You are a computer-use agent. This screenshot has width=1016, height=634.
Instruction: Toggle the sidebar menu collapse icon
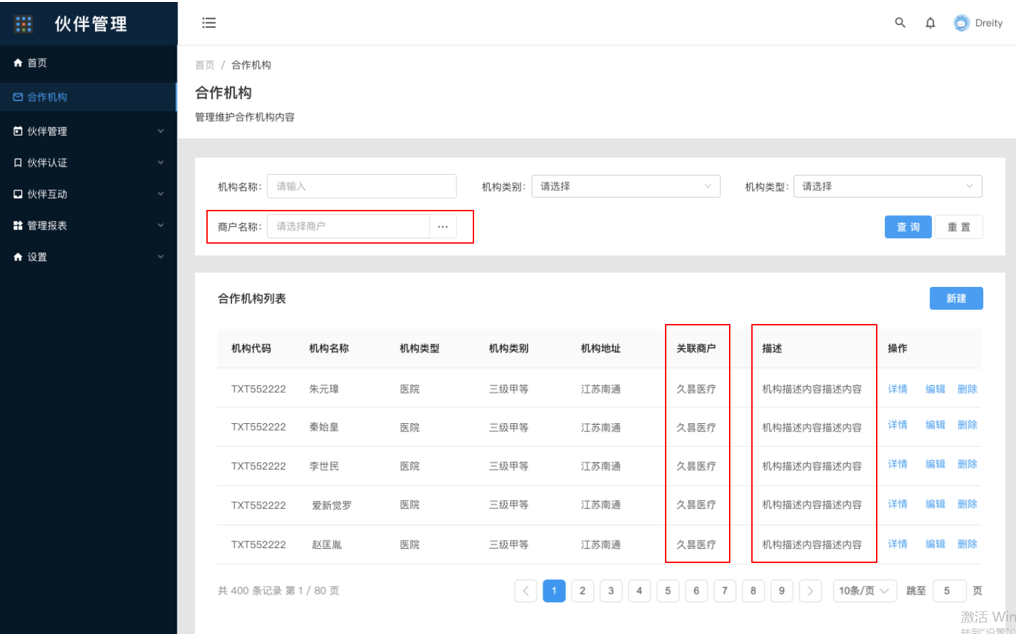[209, 23]
